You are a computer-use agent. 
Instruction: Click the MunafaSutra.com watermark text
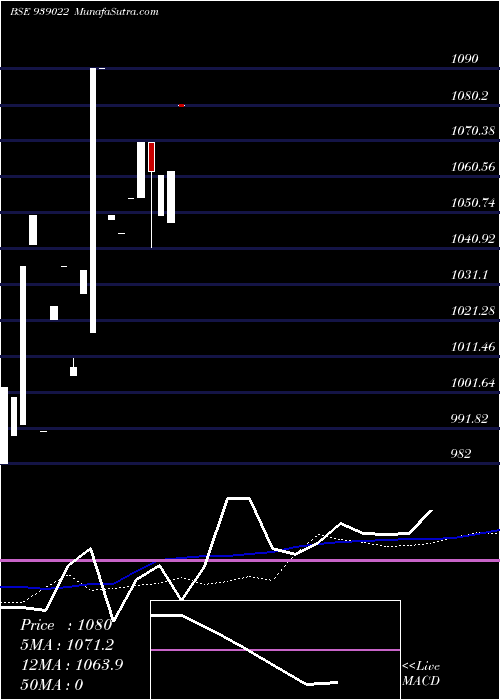pyautogui.click(x=116, y=12)
